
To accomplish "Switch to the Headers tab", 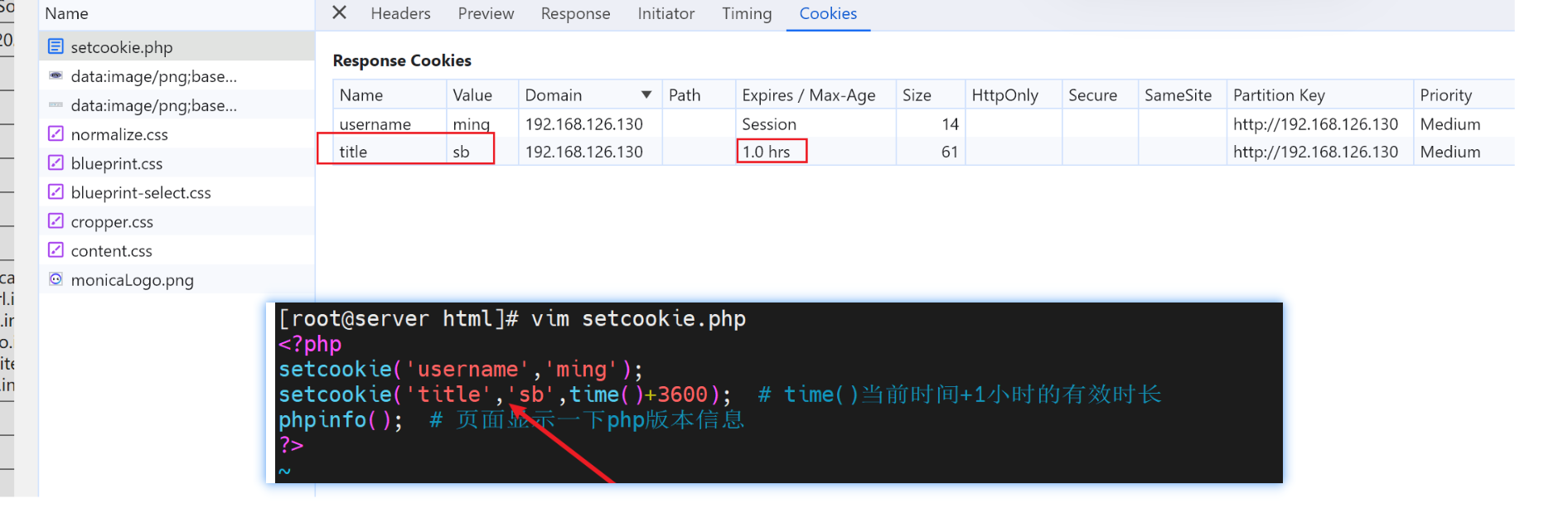I will pos(400,13).
